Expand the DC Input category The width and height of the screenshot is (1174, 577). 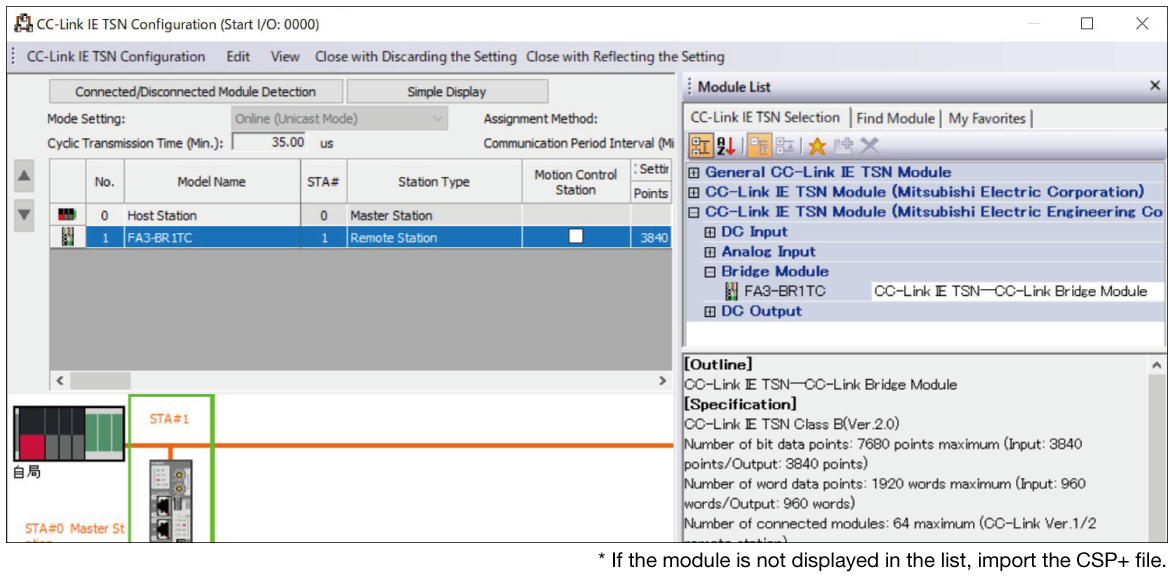click(710, 232)
